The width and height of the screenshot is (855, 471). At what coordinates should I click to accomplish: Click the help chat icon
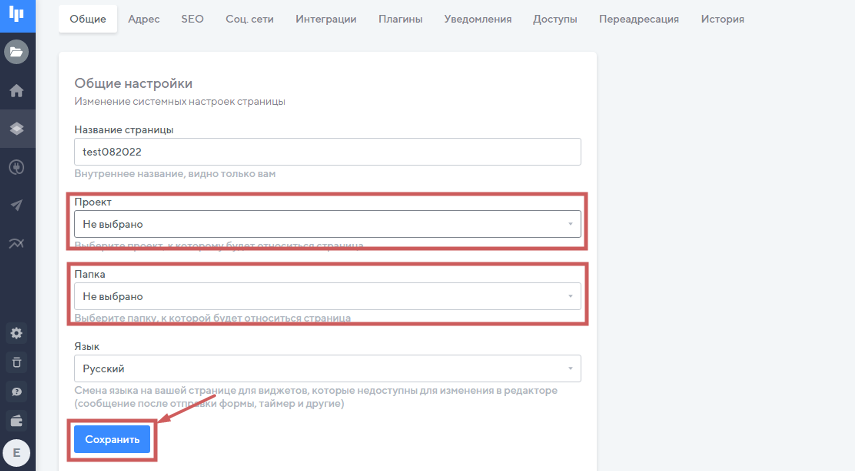click(x=16, y=390)
